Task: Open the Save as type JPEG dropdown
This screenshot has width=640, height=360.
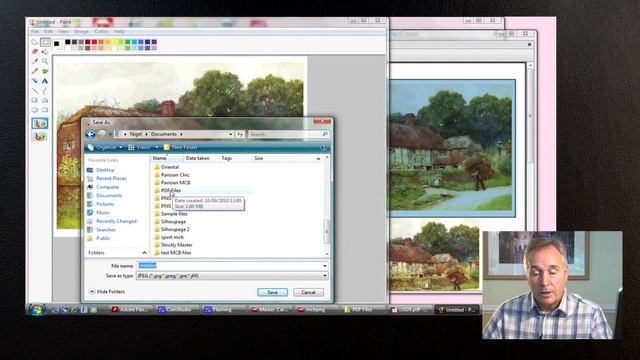Action: [232, 276]
